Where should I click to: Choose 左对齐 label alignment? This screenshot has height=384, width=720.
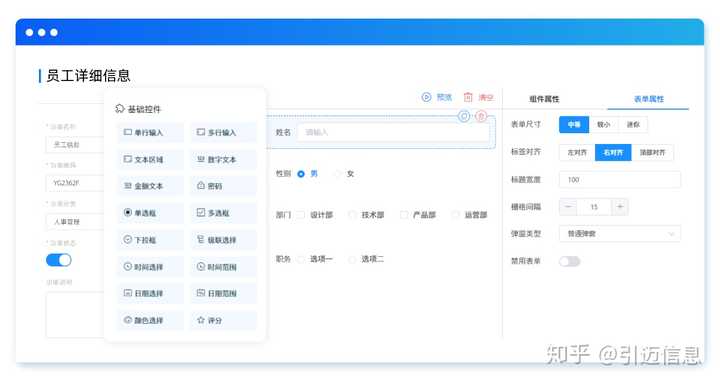pos(577,152)
